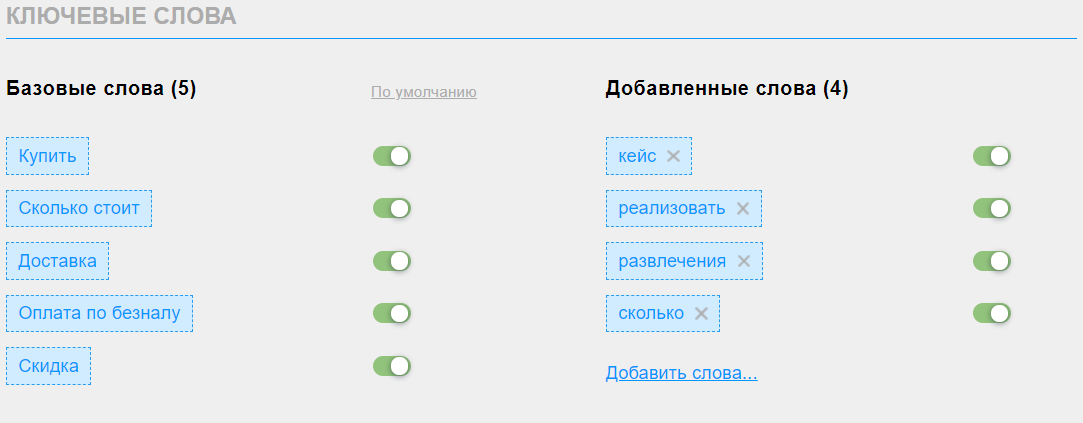This screenshot has width=1083, height=423.
Task: Toggle the Оплата по безналу switch
Action: click(x=392, y=314)
